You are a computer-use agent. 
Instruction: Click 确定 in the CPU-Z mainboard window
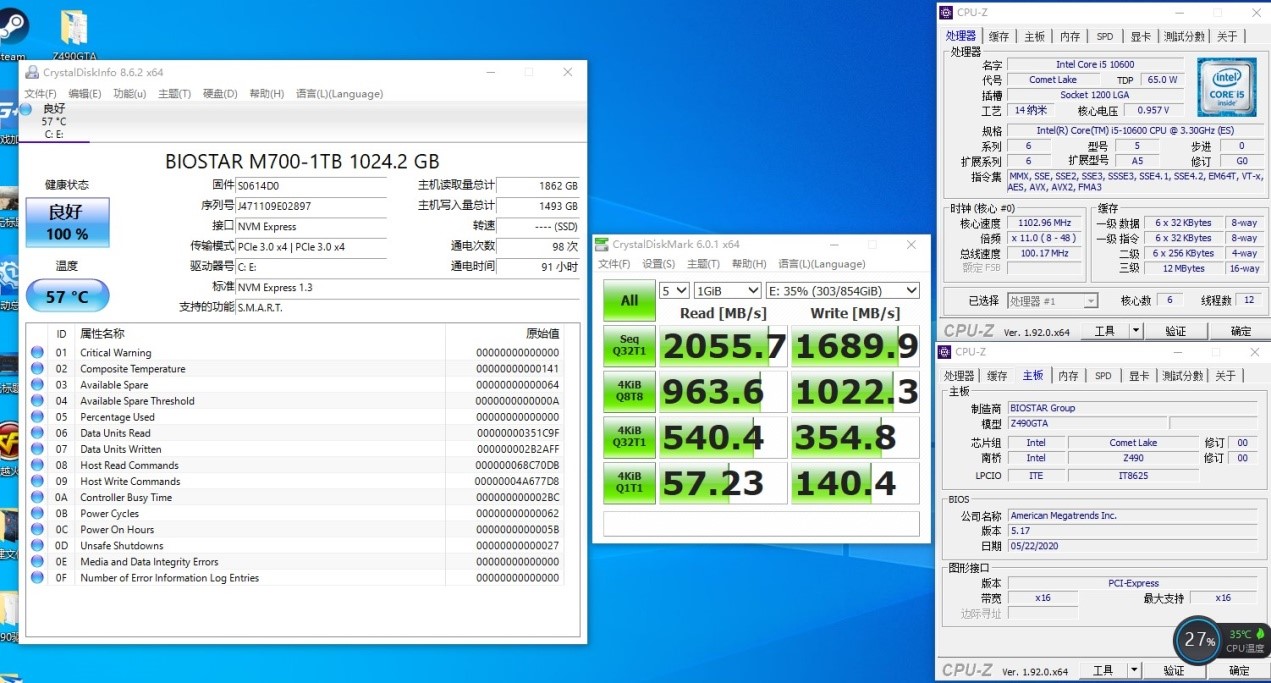click(1239, 671)
